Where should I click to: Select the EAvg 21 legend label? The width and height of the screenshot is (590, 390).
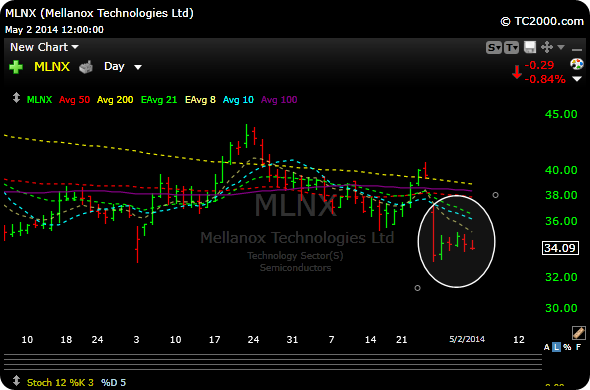(x=159, y=100)
